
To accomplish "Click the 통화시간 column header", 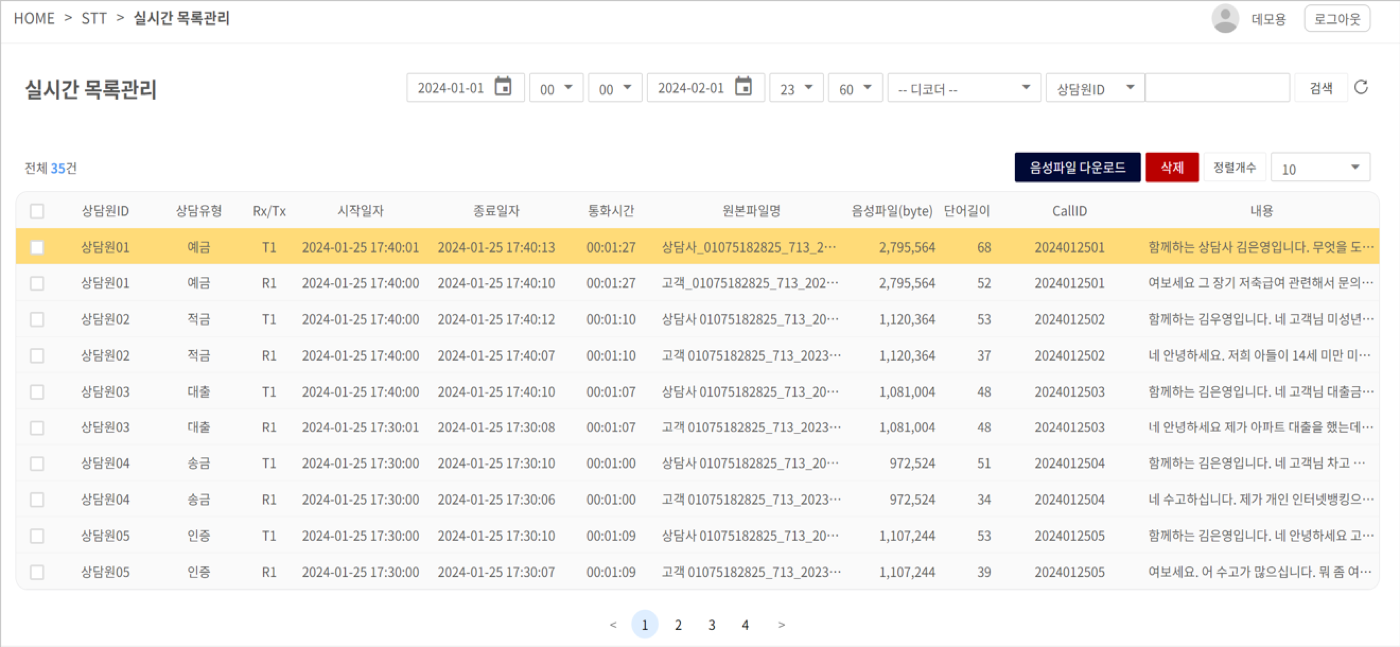I will [611, 211].
